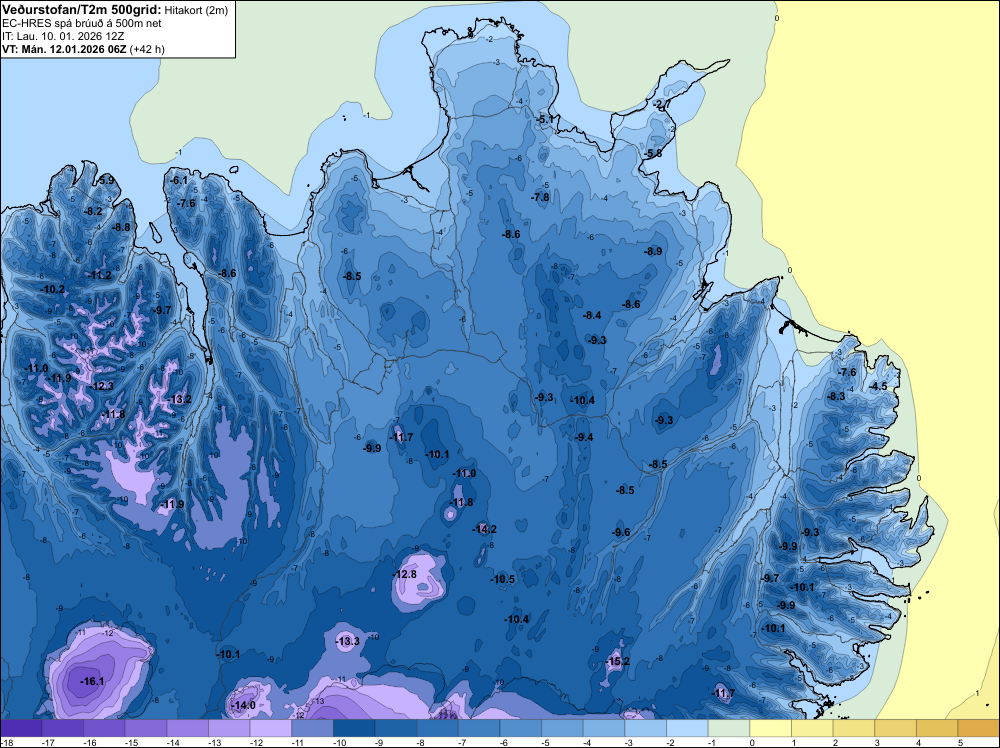Image resolution: width=1000 pixels, height=748 pixels.
Task: Select the -8.9 temperature value
Action: (653, 251)
